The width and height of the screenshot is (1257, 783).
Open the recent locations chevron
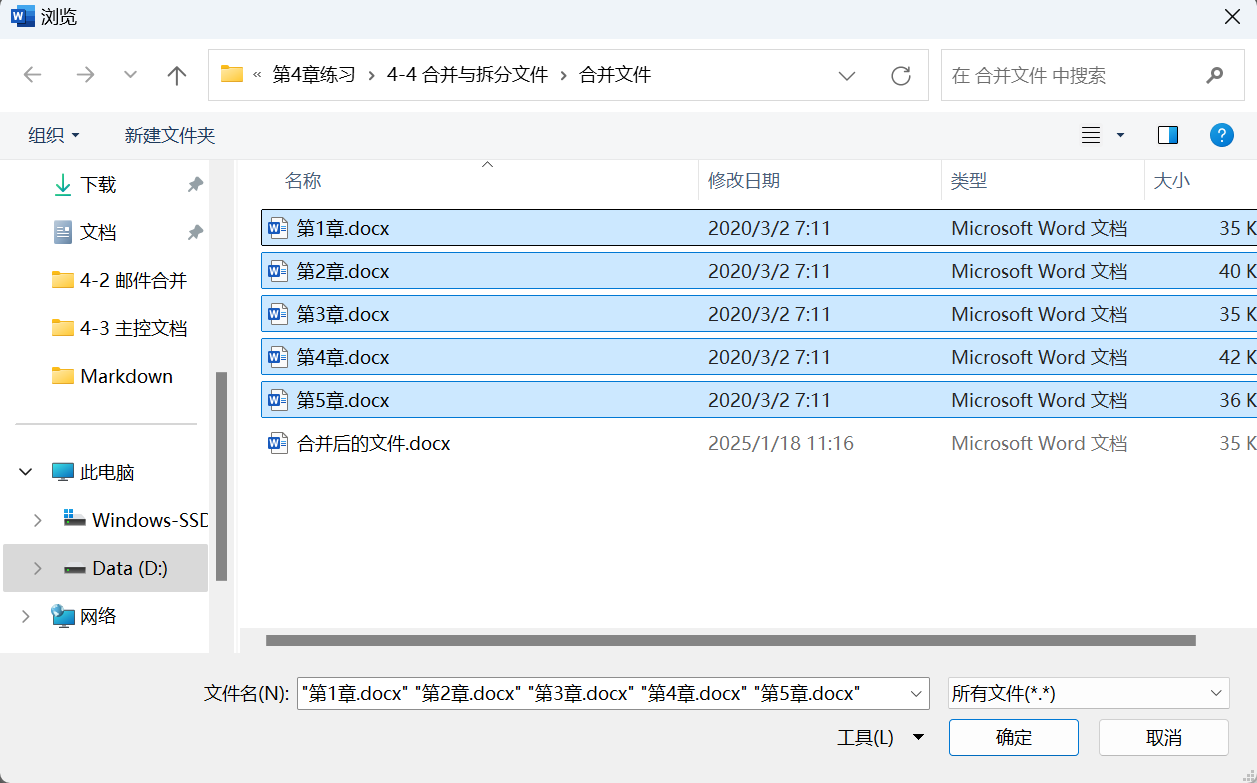pos(130,75)
